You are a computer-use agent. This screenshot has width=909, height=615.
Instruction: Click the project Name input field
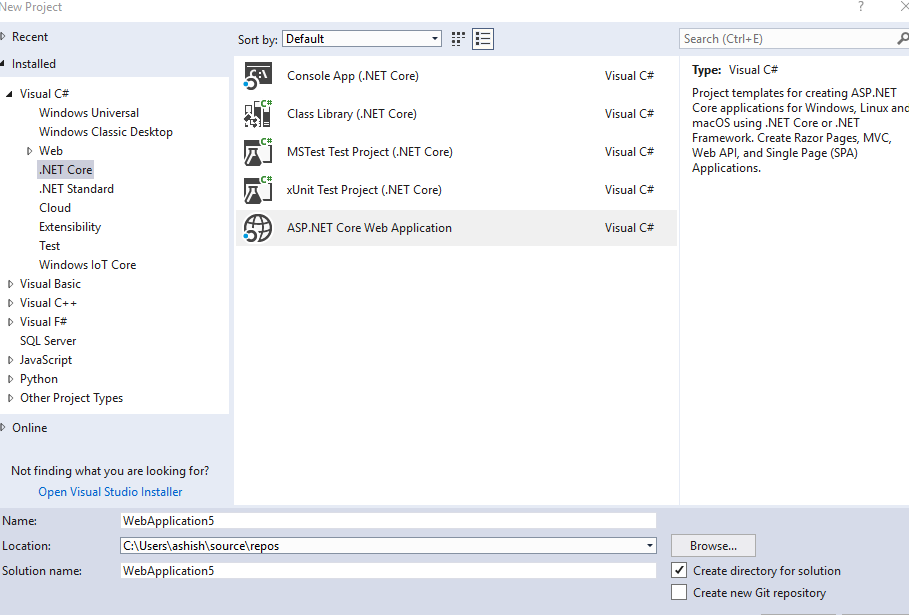point(388,521)
